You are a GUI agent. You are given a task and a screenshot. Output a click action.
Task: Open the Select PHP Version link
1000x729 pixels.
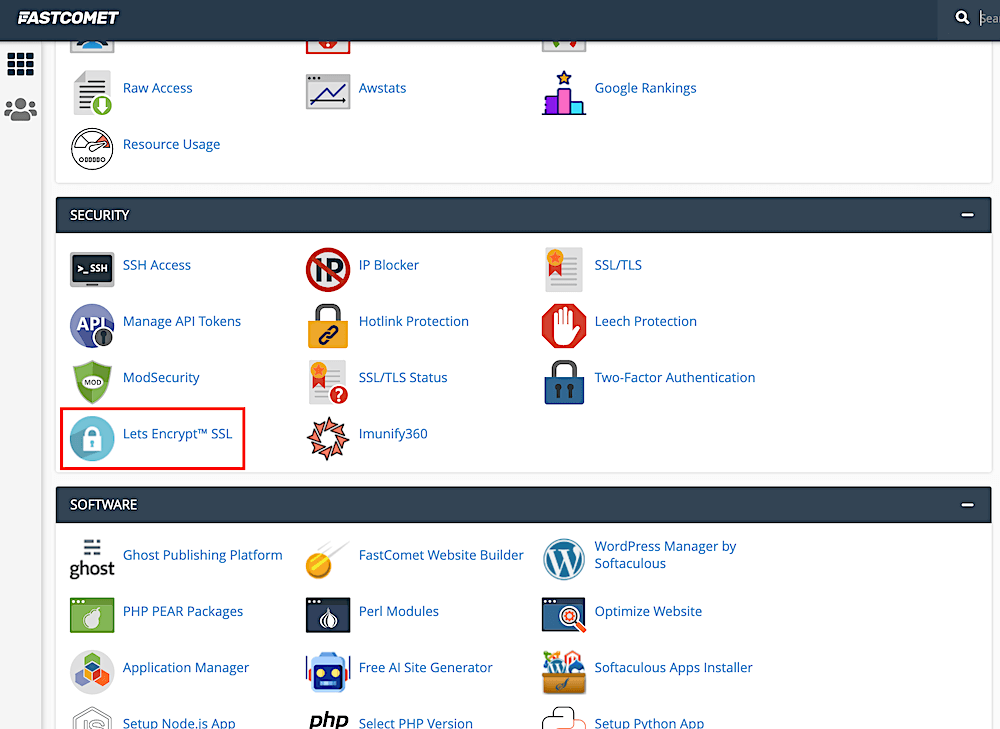415,723
